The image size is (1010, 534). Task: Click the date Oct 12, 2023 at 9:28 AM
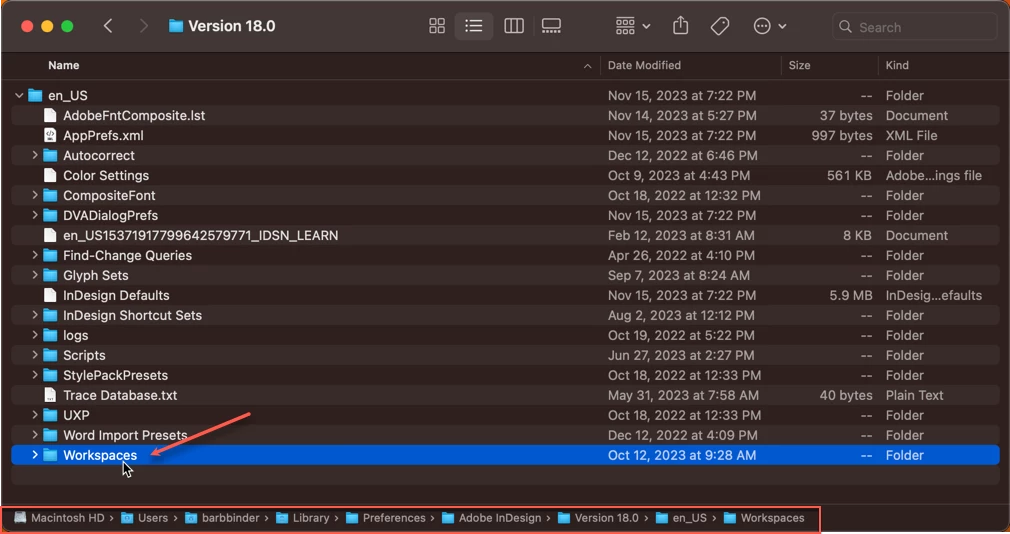682,455
